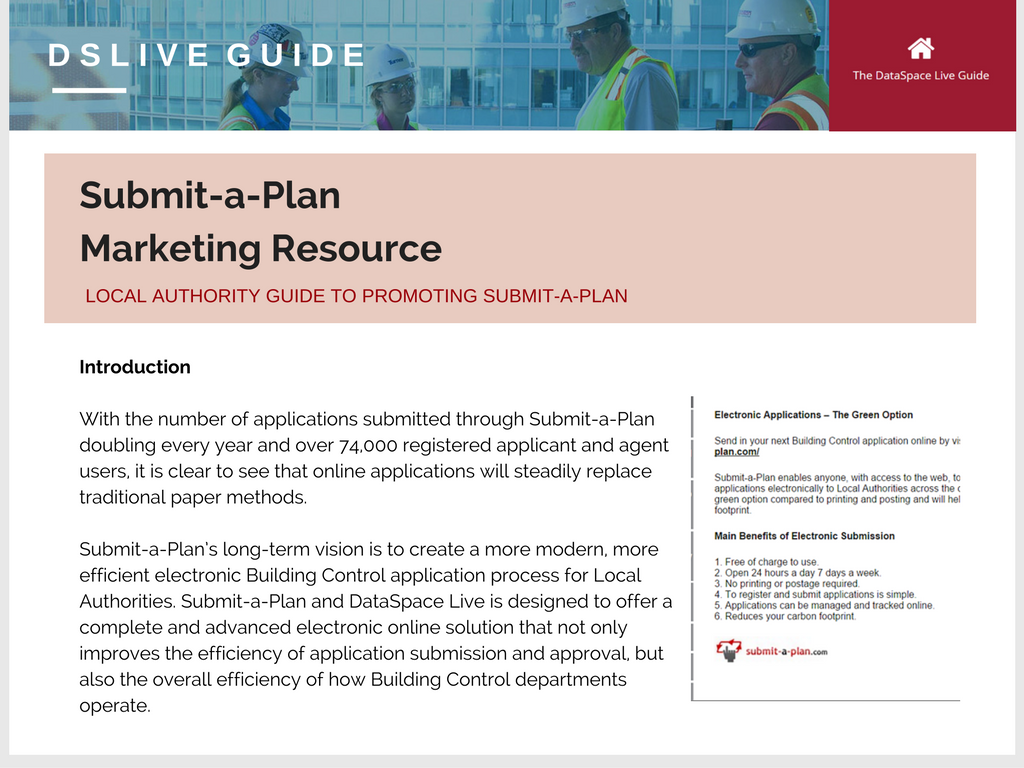The height and width of the screenshot is (768, 1024).
Task: Click the DSLIVE GUIDE header title
Action: click(x=206, y=55)
